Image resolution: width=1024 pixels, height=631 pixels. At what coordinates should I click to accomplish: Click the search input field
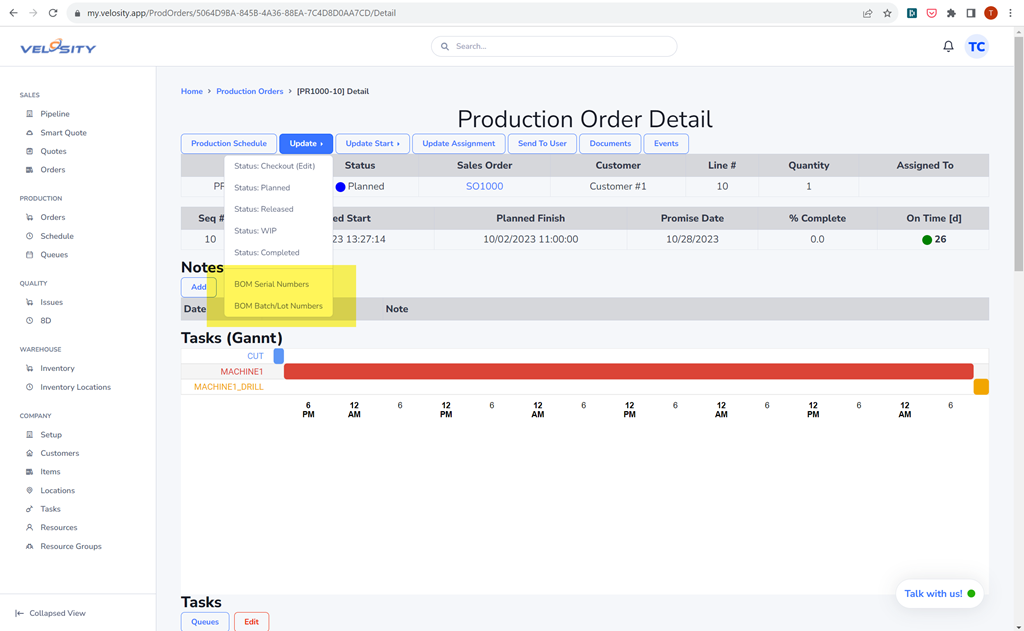(x=554, y=47)
